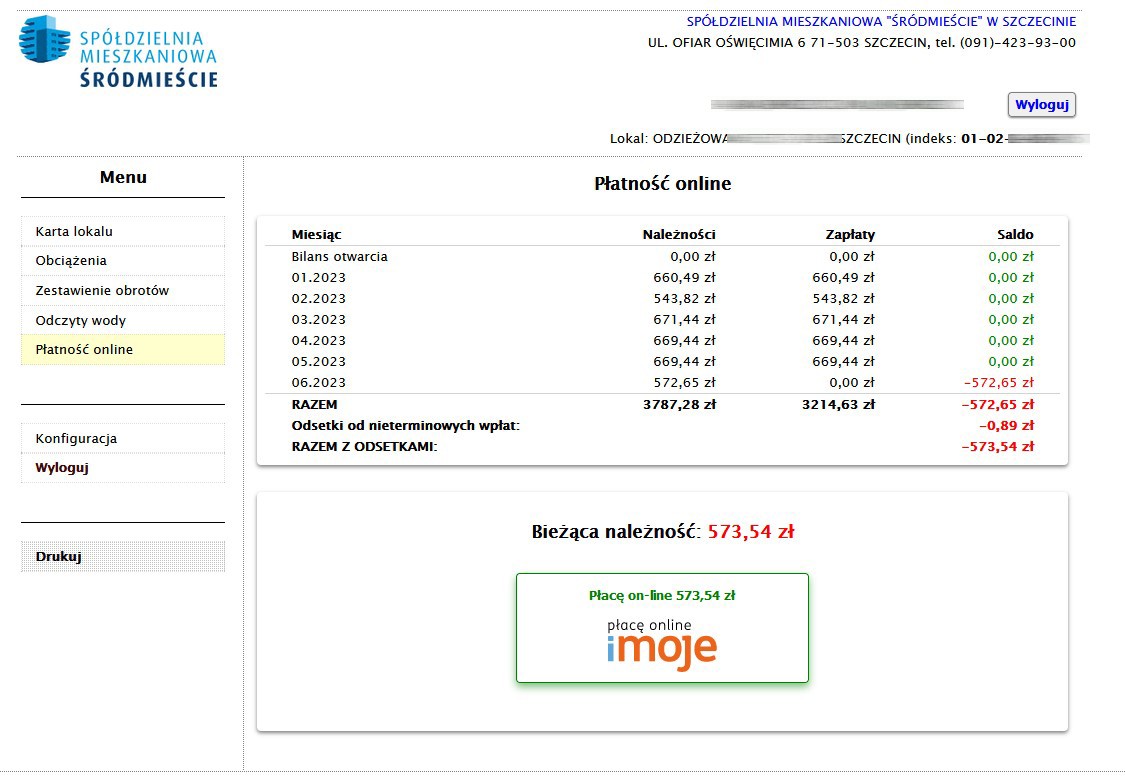Image resolution: width=1125 pixels, height=778 pixels.
Task: Click the imoje payment logo
Action: click(x=661, y=642)
